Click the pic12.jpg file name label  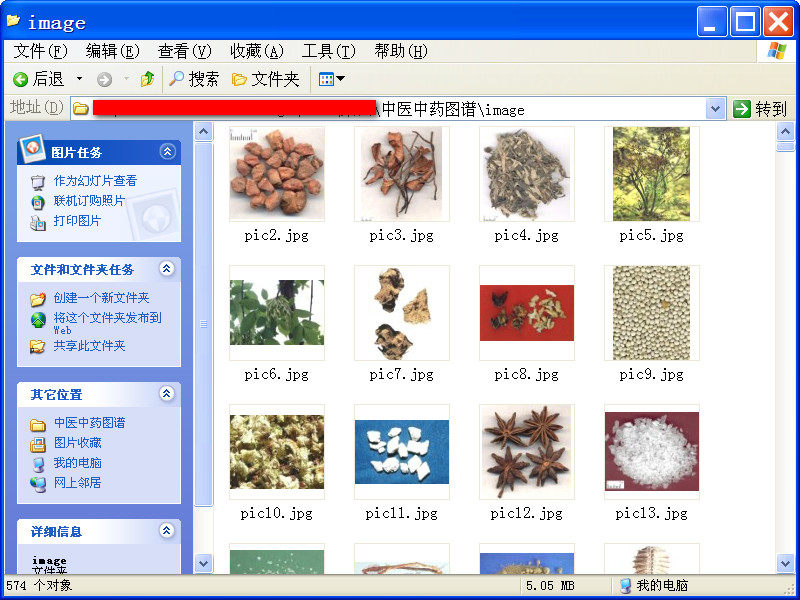[527, 513]
